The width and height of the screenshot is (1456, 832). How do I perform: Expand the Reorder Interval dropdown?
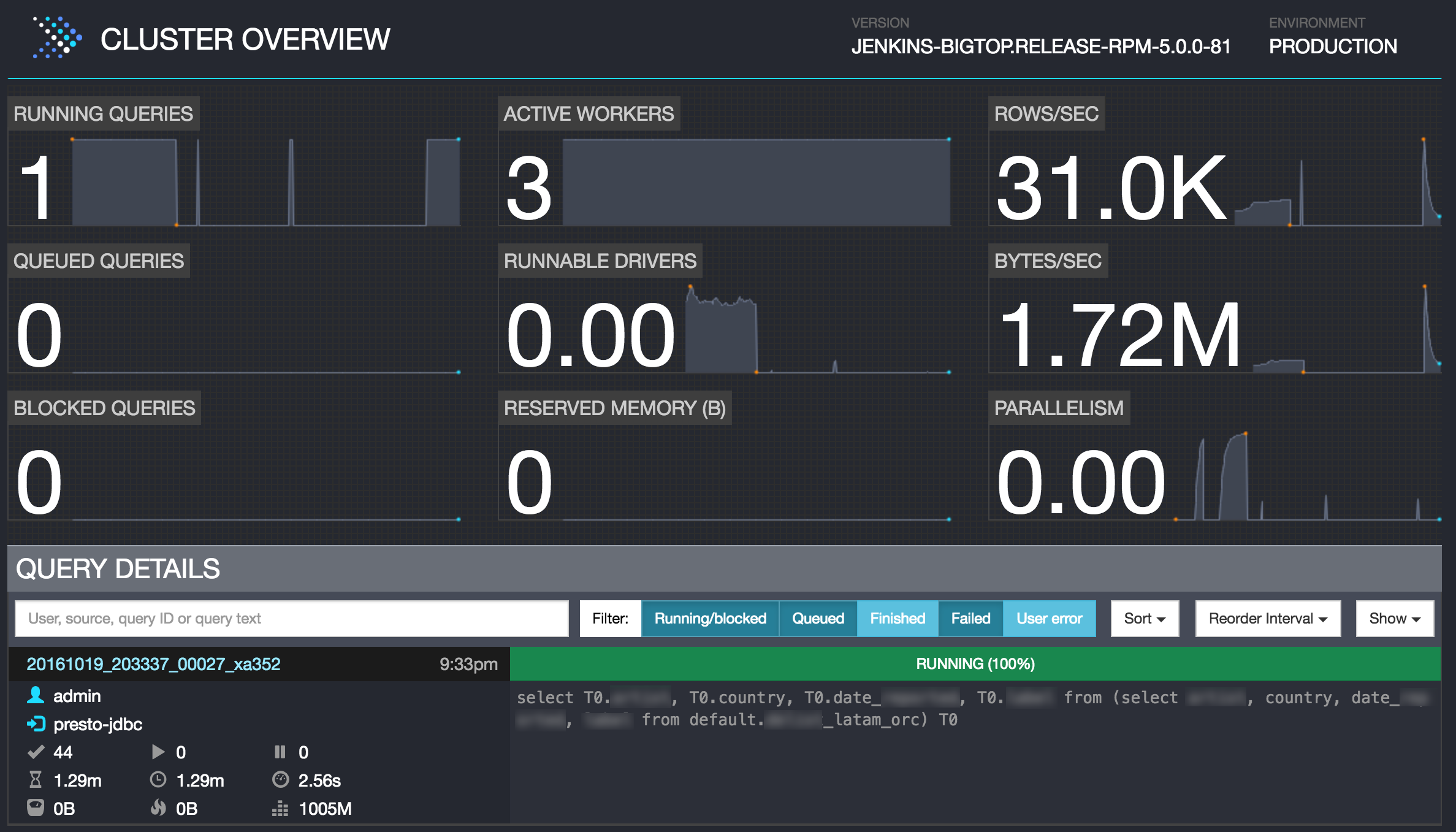(x=1267, y=619)
